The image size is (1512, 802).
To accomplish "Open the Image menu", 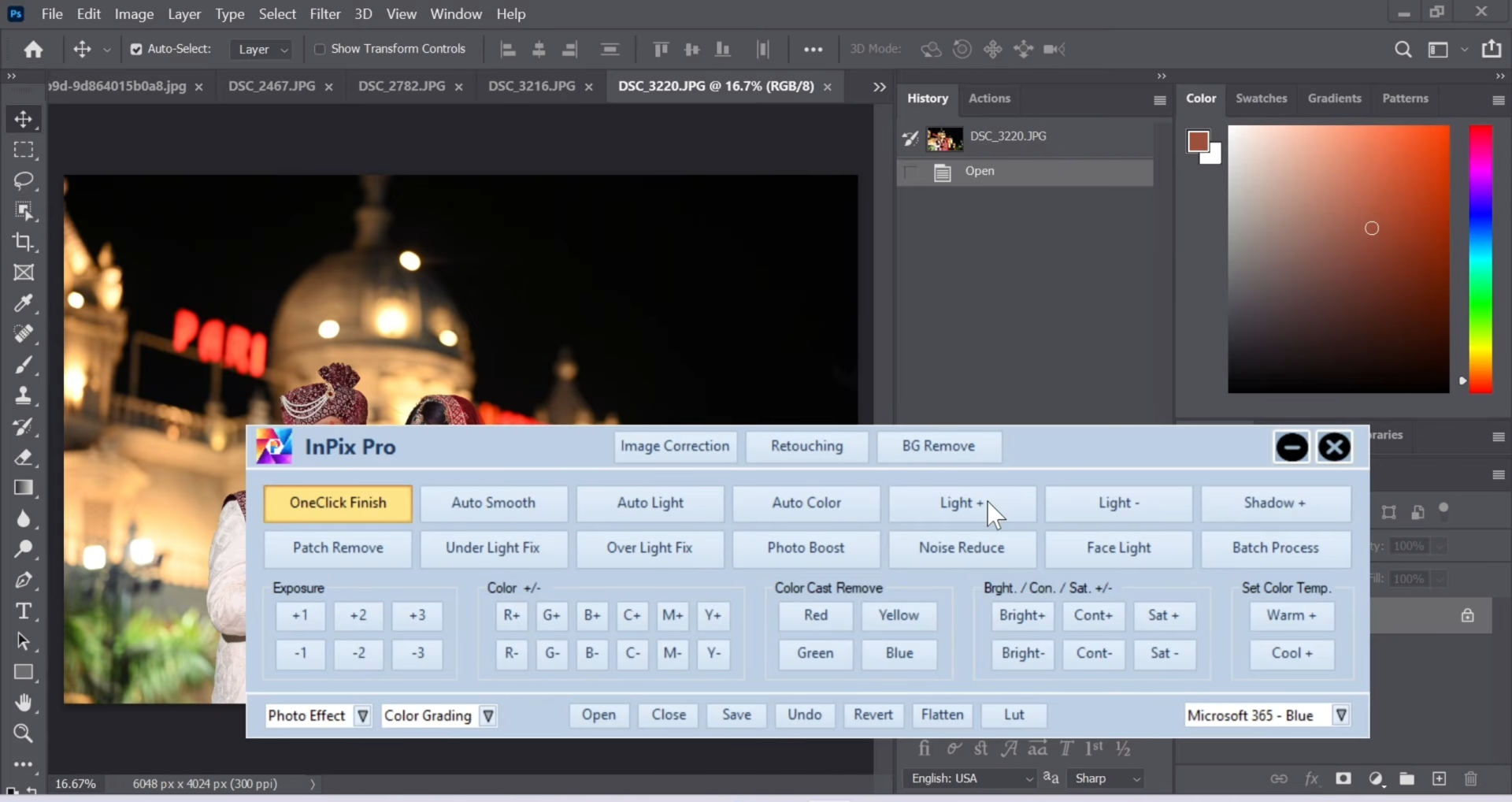I will pyautogui.click(x=134, y=14).
